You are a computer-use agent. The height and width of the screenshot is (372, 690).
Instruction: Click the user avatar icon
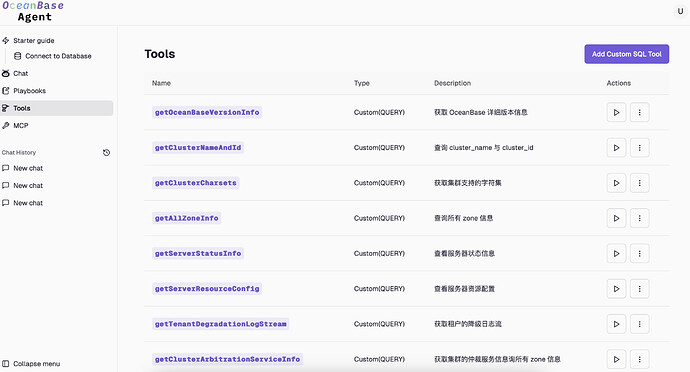(680, 11)
